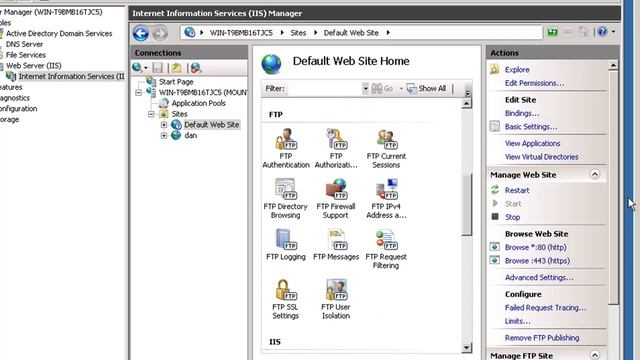Image resolution: width=640 pixels, height=360 pixels.
Task: Open FTP Current Sessions
Action: [386, 149]
